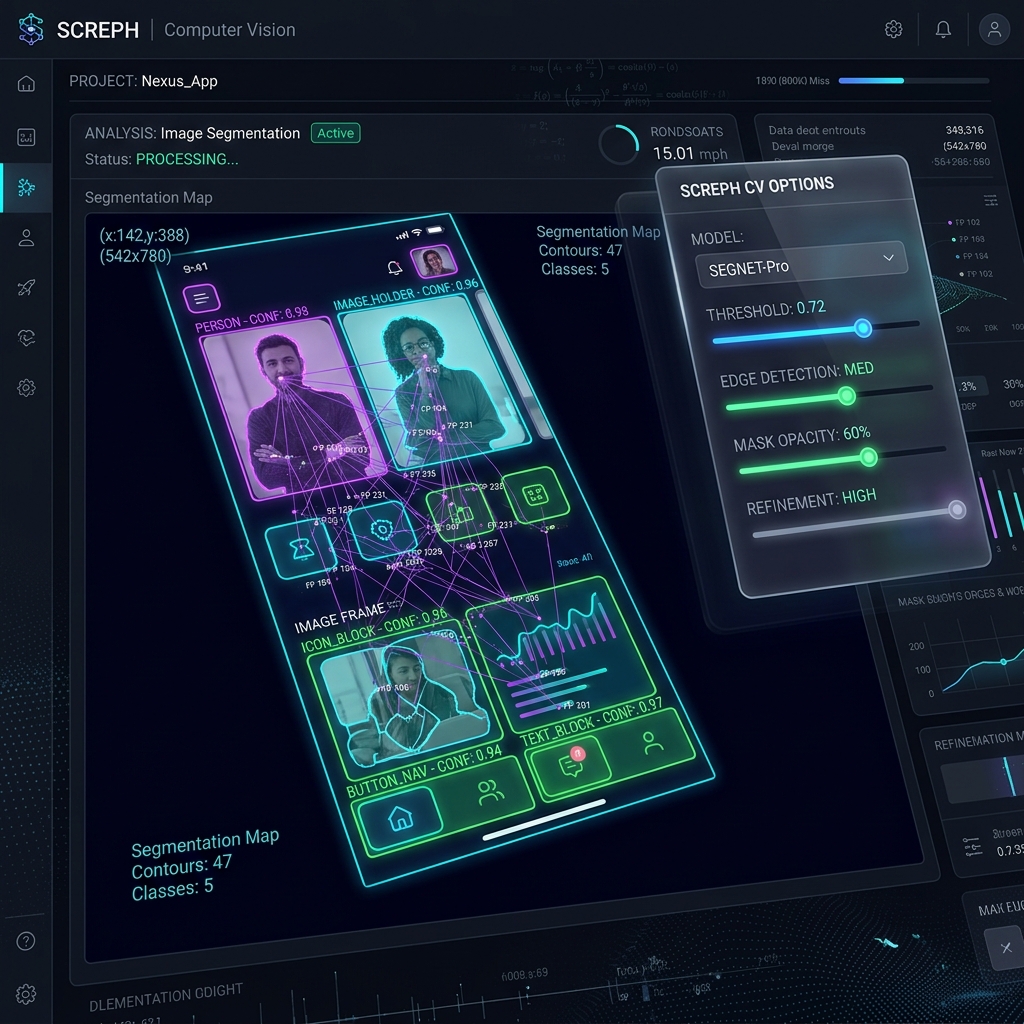1024x1024 pixels.
Task: Adjust the THRESHOLD slider handle
Action: [863, 328]
